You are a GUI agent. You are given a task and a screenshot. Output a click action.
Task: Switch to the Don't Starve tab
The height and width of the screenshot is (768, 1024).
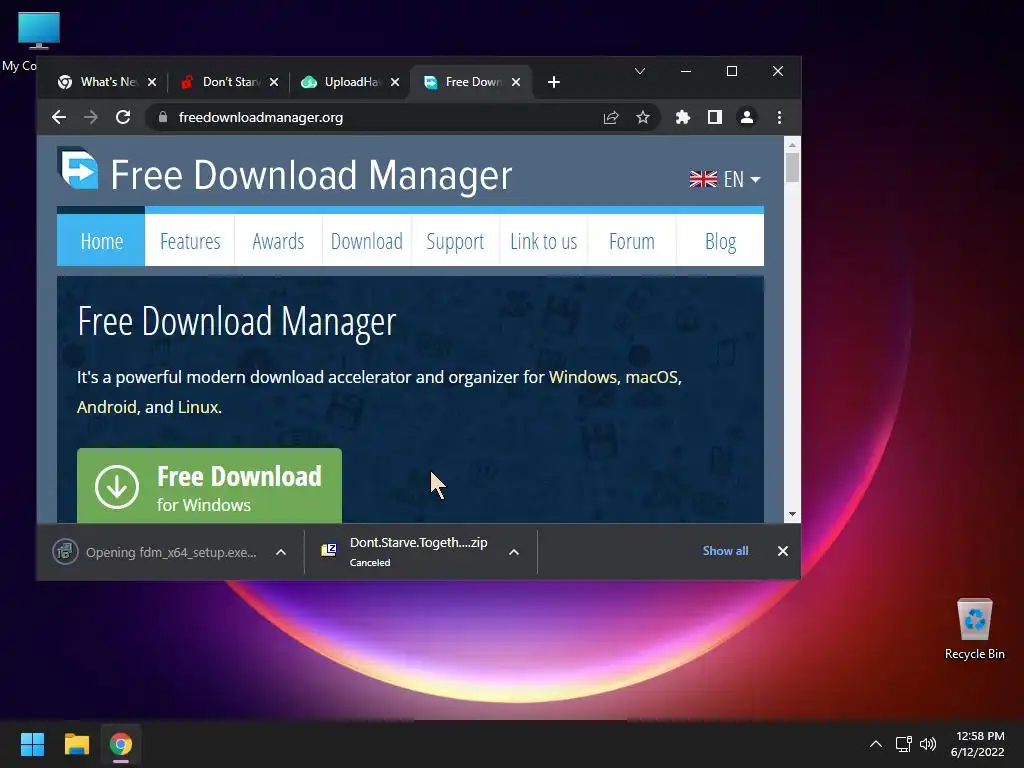222,82
